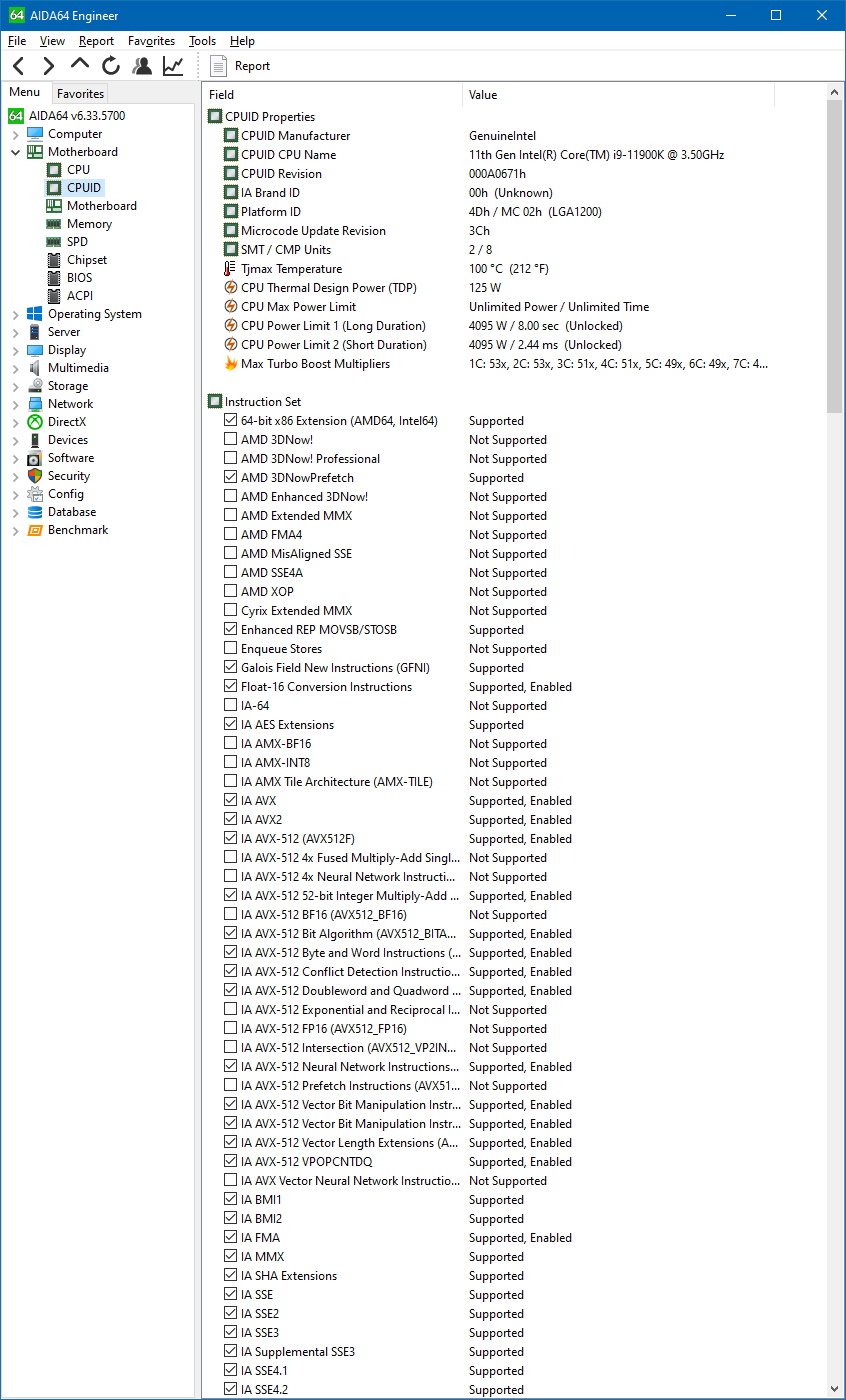Click the Memory module icon in tree
The image size is (846, 1400).
tap(54, 224)
